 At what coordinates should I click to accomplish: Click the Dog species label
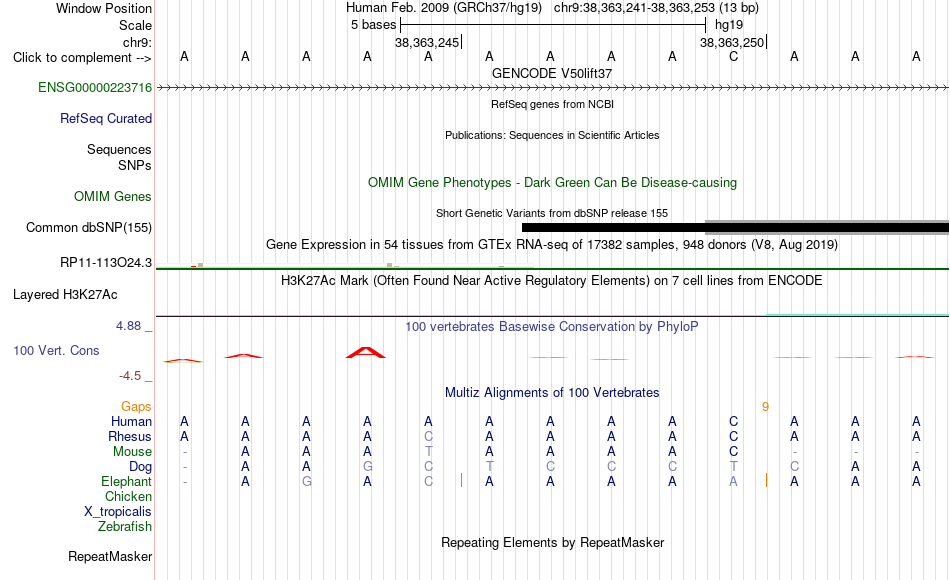[141, 467]
